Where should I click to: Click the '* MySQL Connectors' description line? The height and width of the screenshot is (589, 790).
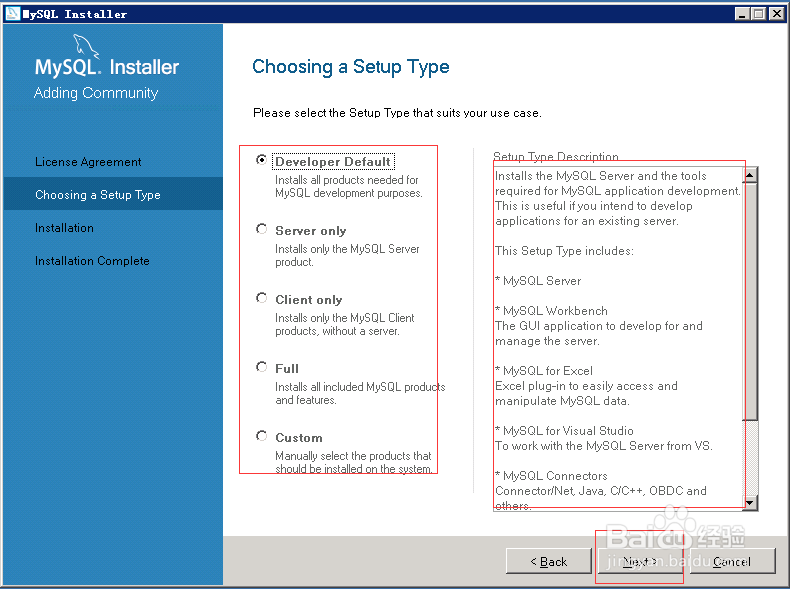pos(551,476)
